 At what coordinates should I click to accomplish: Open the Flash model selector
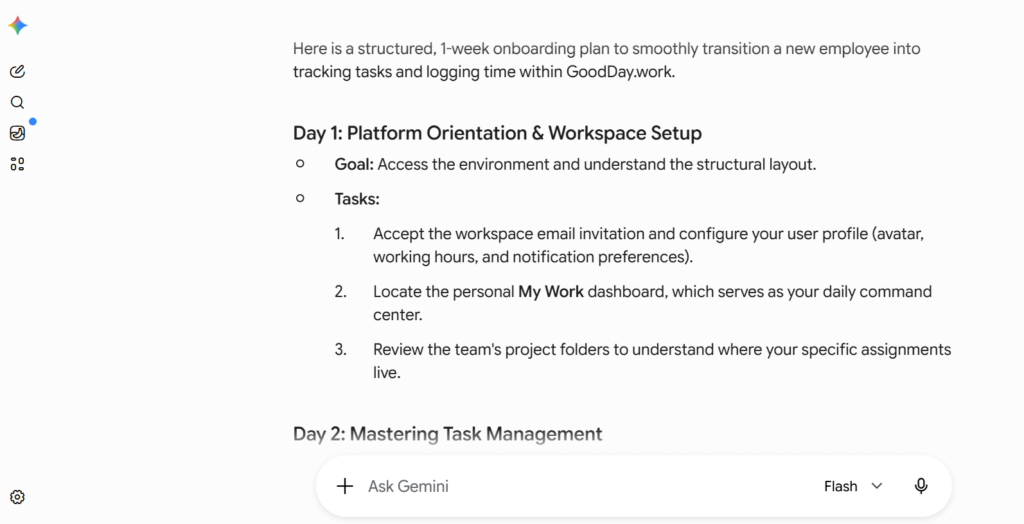click(853, 486)
